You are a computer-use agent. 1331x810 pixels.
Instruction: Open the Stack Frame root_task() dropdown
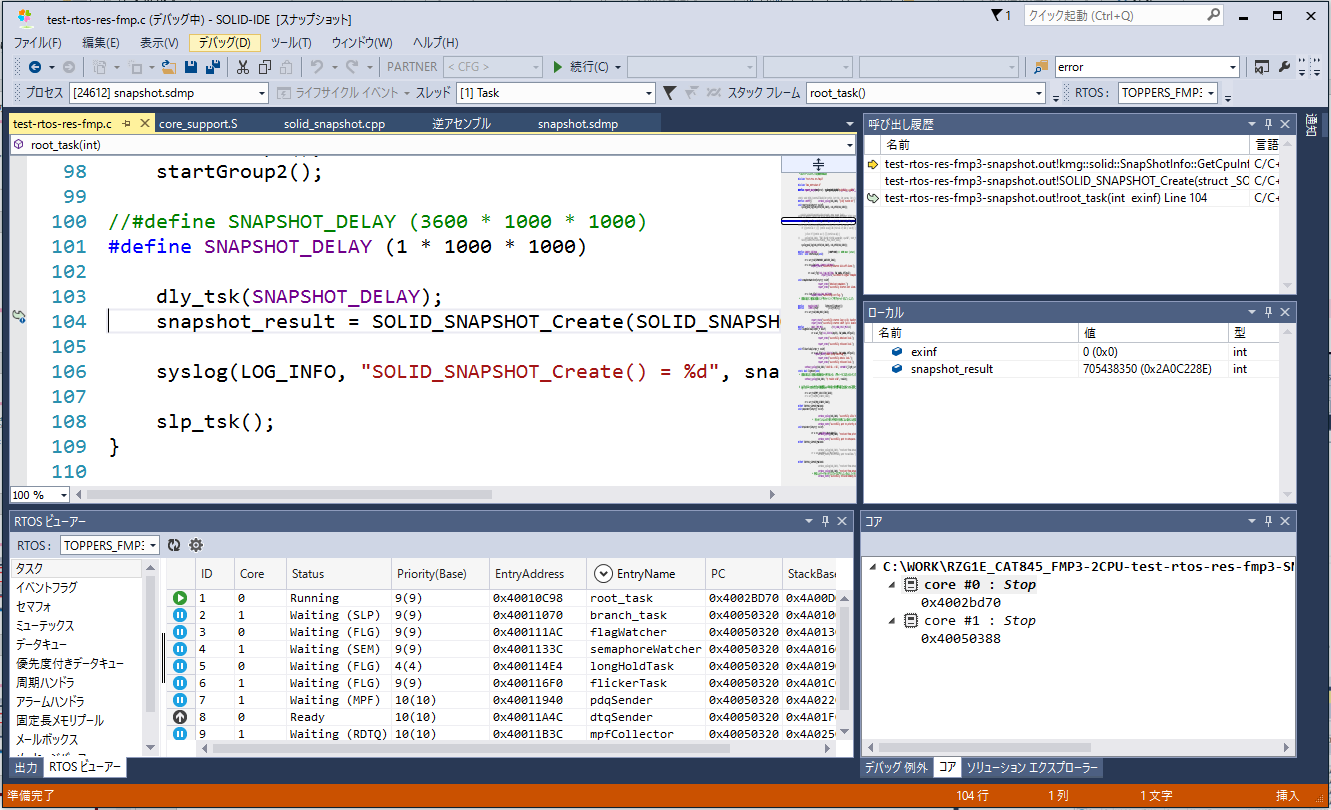click(925, 93)
